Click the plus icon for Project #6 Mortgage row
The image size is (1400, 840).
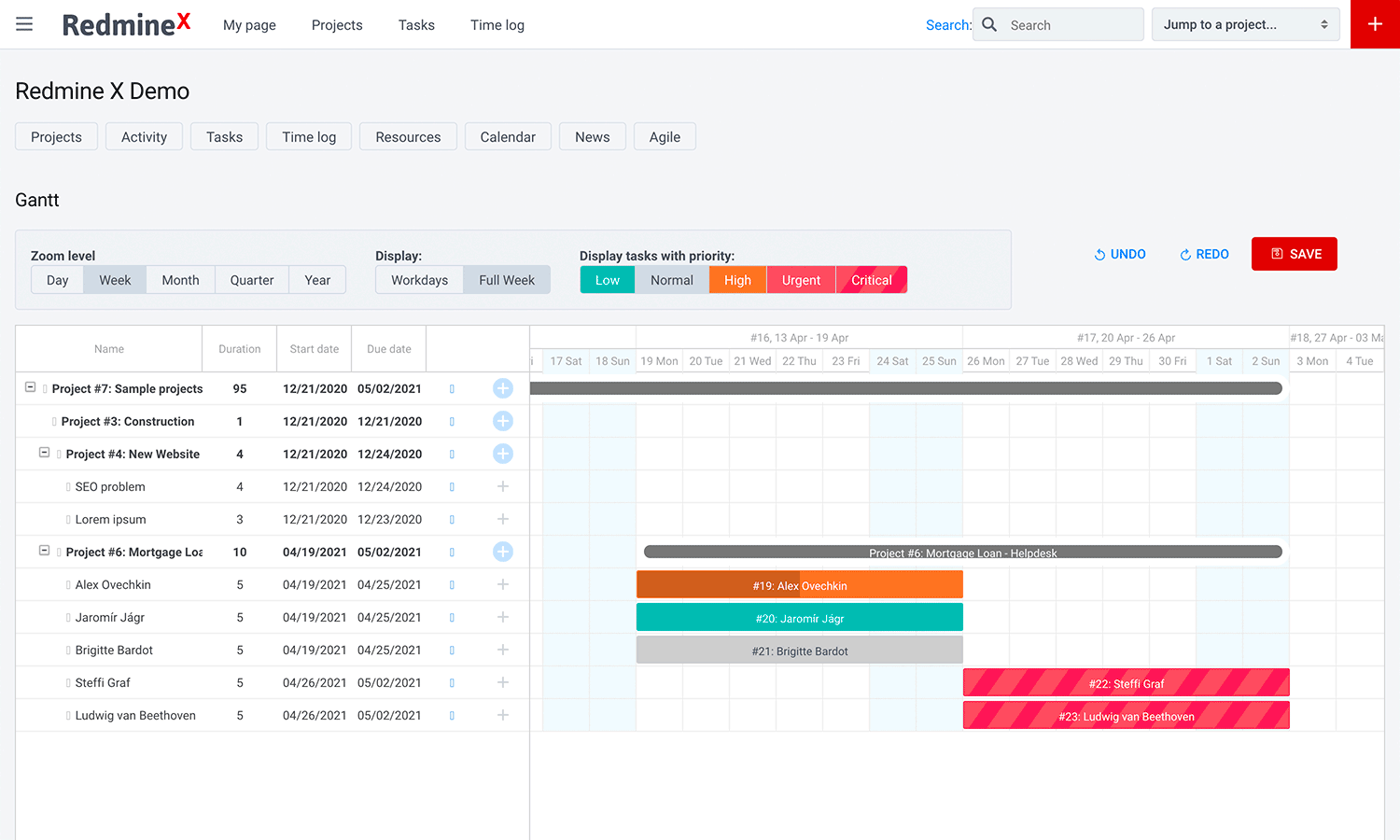(503, 552)
